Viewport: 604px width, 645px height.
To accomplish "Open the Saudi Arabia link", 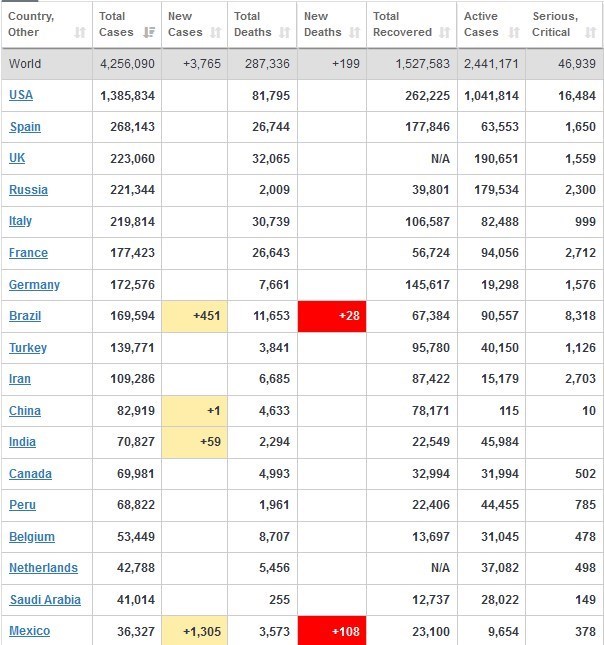I will click(45, 600).
